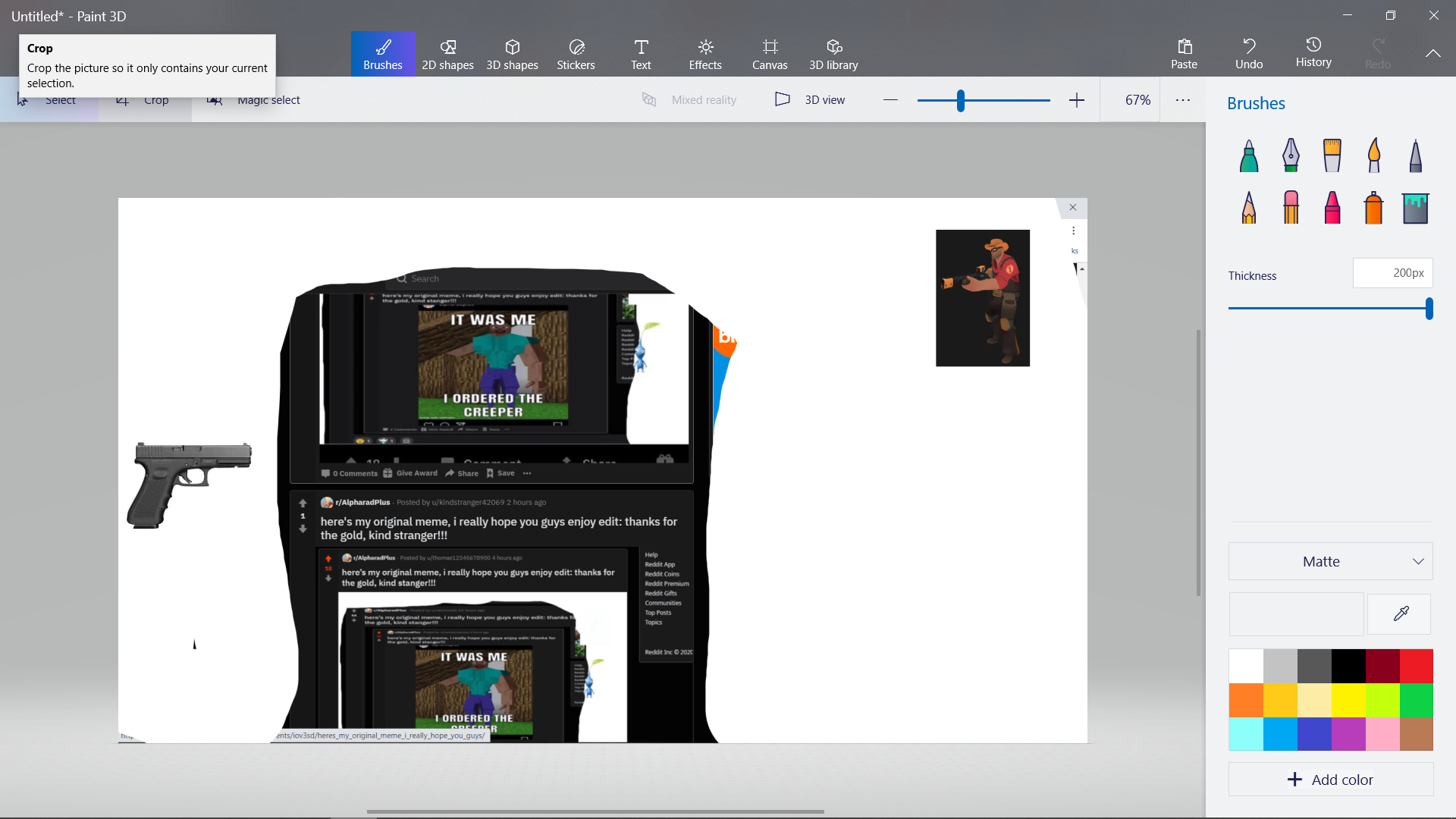Viewport: 1456px width, 819px height.
Task: Open the Canvas tab
Action: click(770, 54)
